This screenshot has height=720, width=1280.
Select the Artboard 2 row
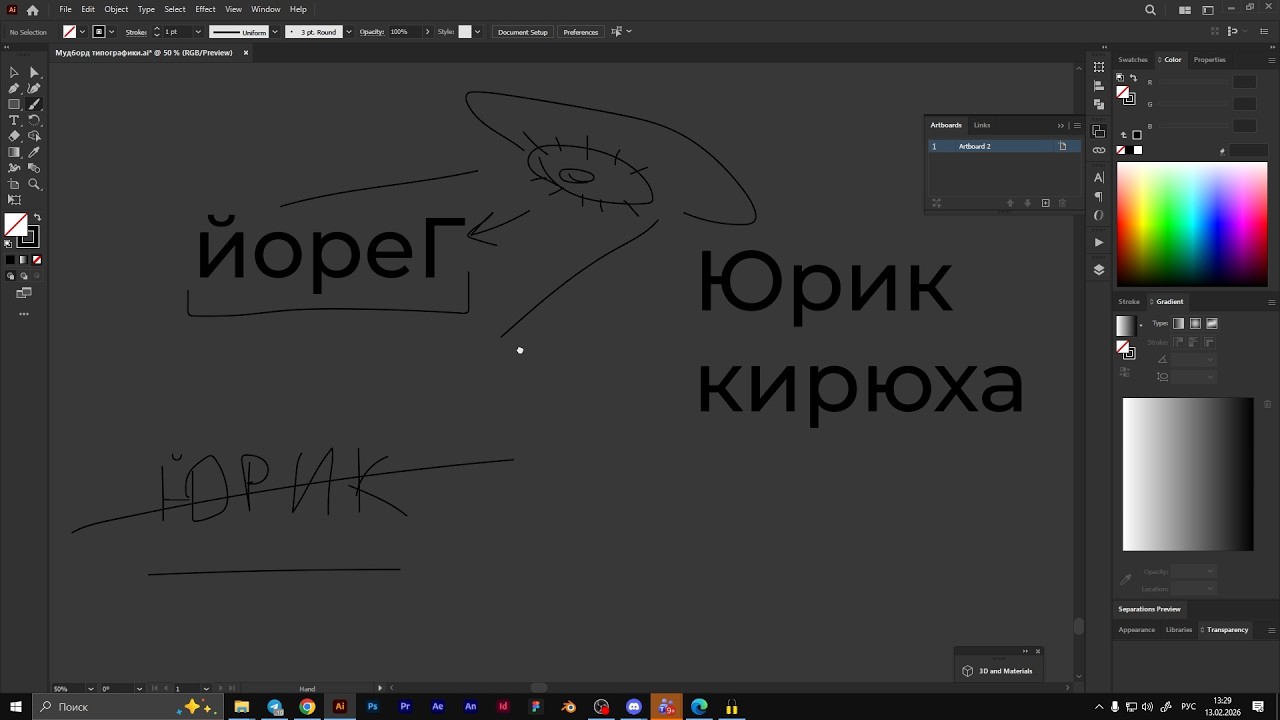click(1004, 146)
